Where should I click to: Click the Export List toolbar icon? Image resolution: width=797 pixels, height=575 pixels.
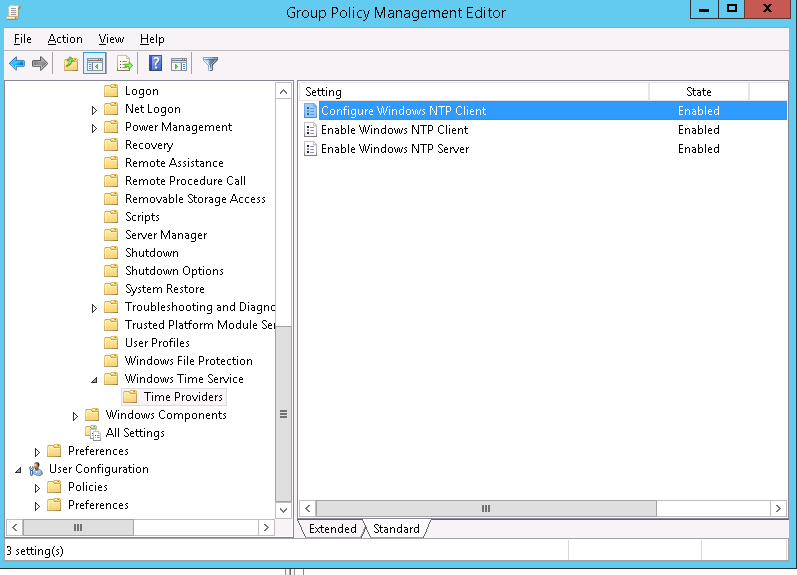tap(125, 64)
